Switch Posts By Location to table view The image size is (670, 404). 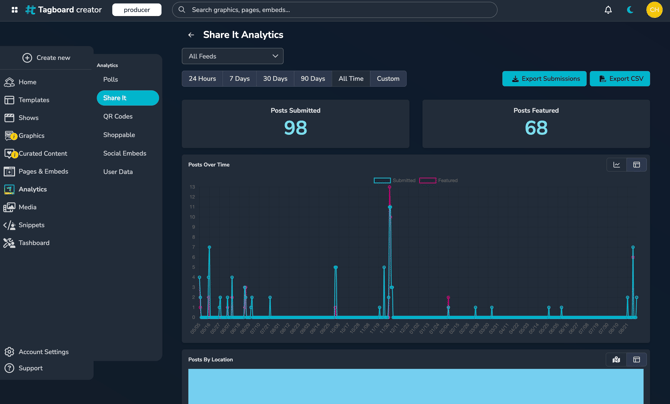click(x=636, y=360)
